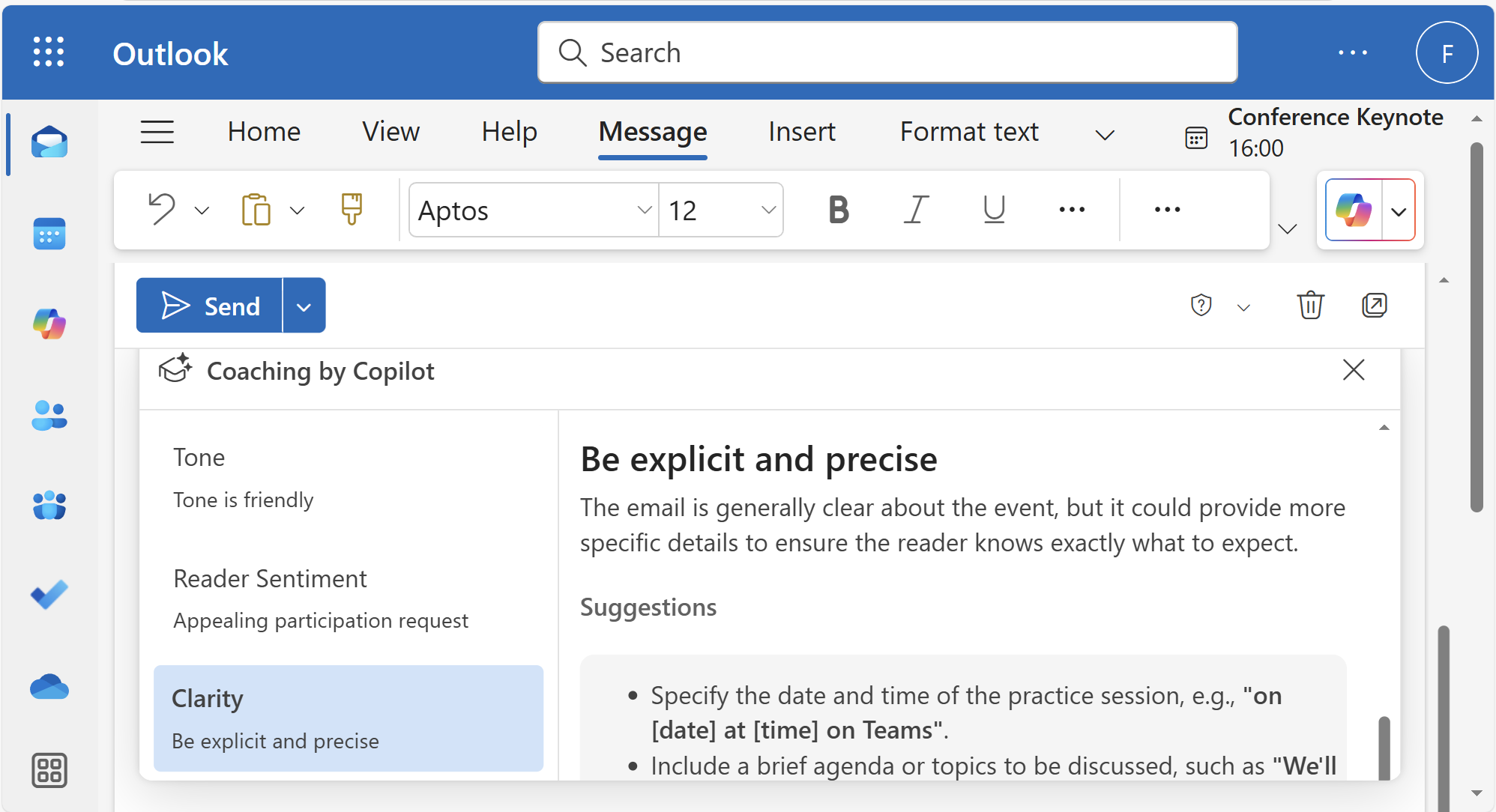Screen dimensions: 1496x812
Task: Open Copilot from the ribbon
Action: pyautogui.click(x=1354, y=210)
